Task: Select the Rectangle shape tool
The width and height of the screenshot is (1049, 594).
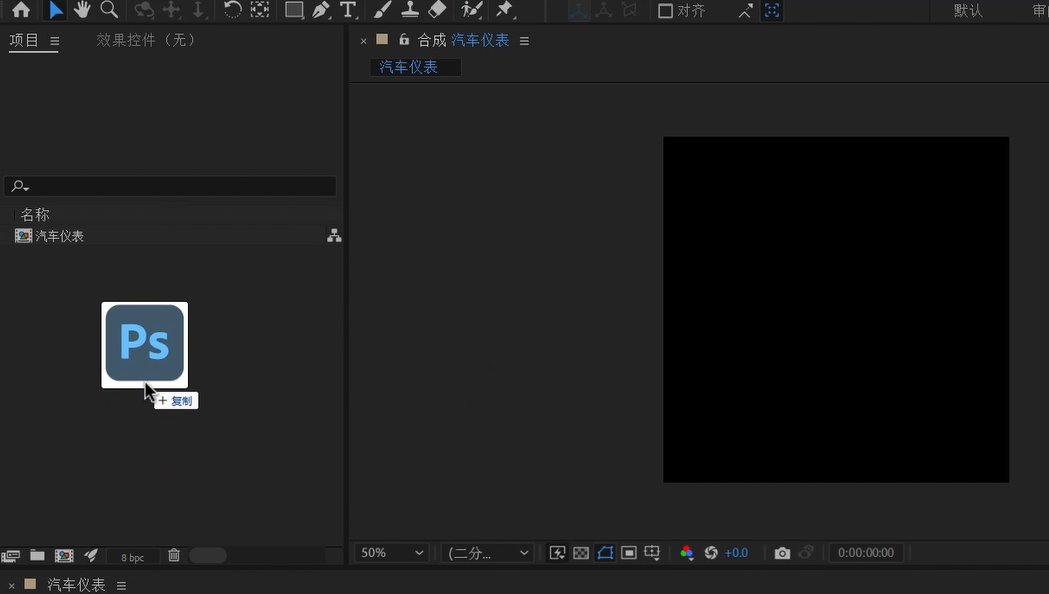Action: pos(294,9)
